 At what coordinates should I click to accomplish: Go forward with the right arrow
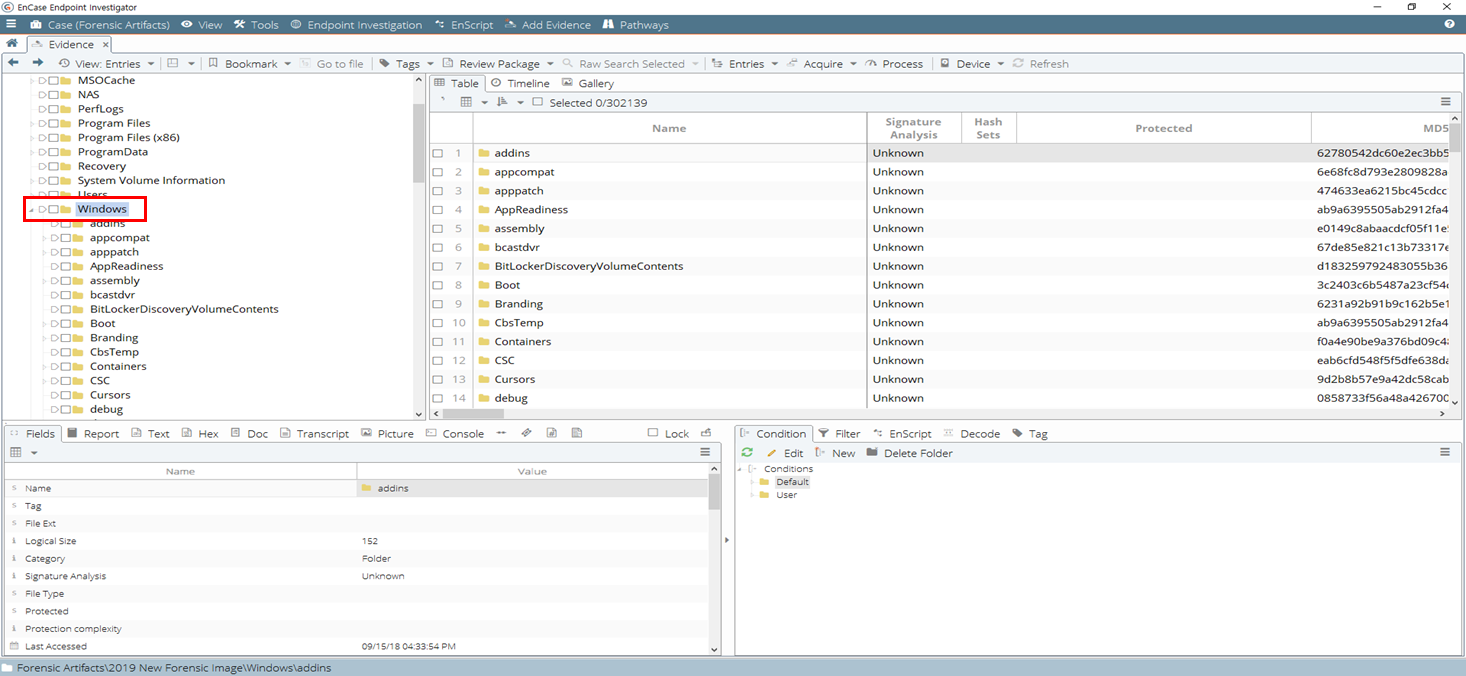click(38, 63)
